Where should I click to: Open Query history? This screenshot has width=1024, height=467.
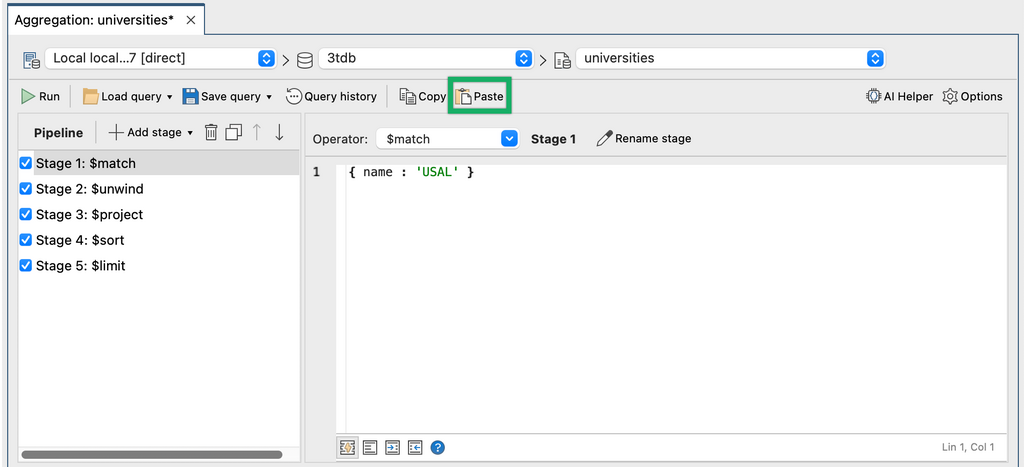click(x=331, y=97)
